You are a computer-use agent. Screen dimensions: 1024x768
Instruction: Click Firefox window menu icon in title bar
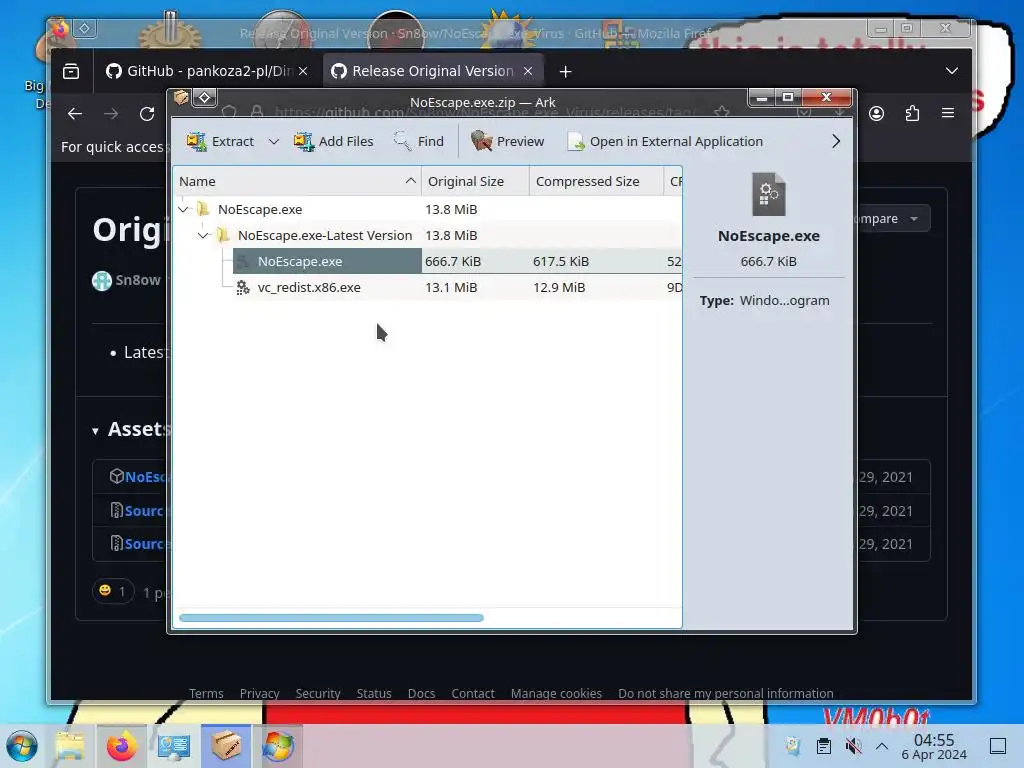(60, 29)
